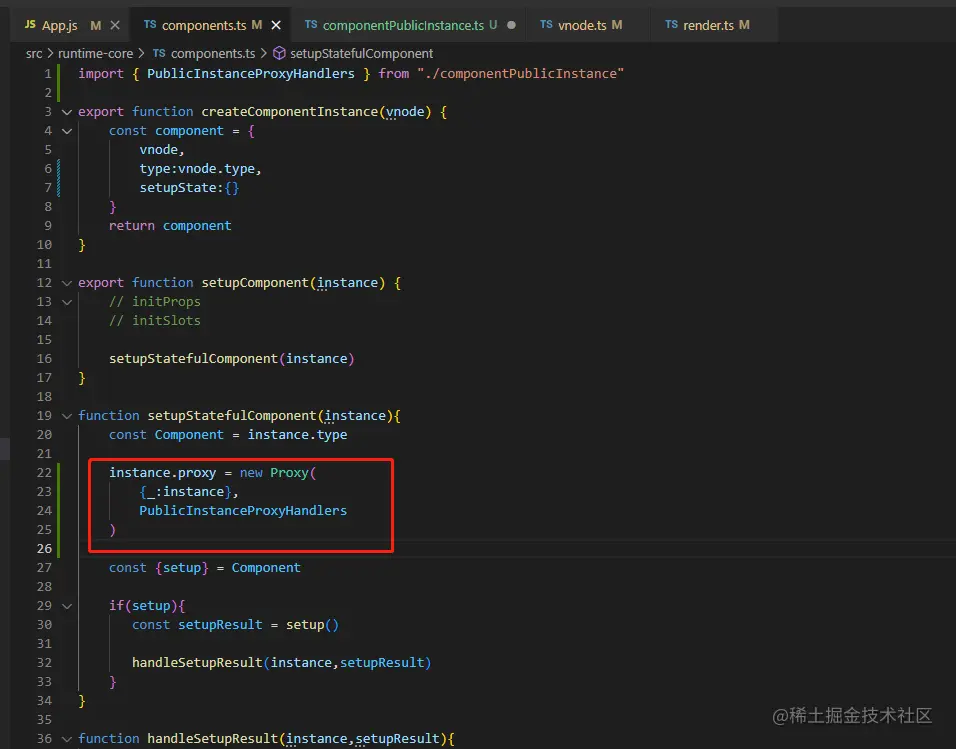
Task: Click line number 1 in gutter
Action: (48, 74)
